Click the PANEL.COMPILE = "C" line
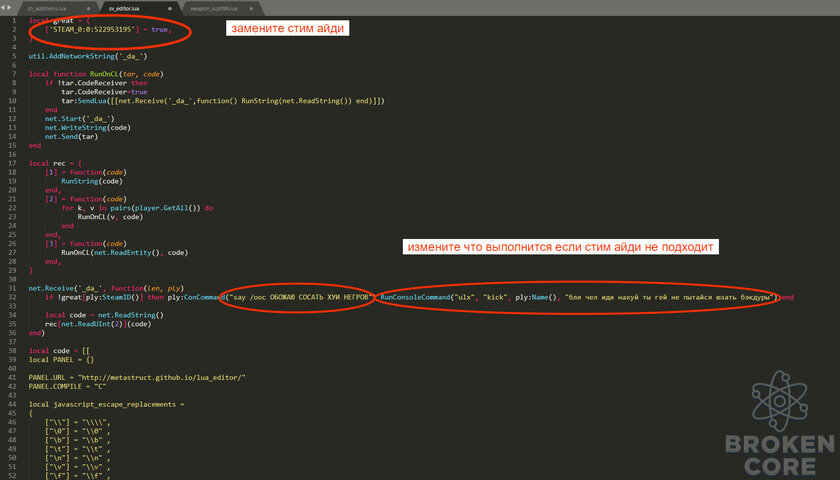The image size is (840, 480). pos(68,386)
